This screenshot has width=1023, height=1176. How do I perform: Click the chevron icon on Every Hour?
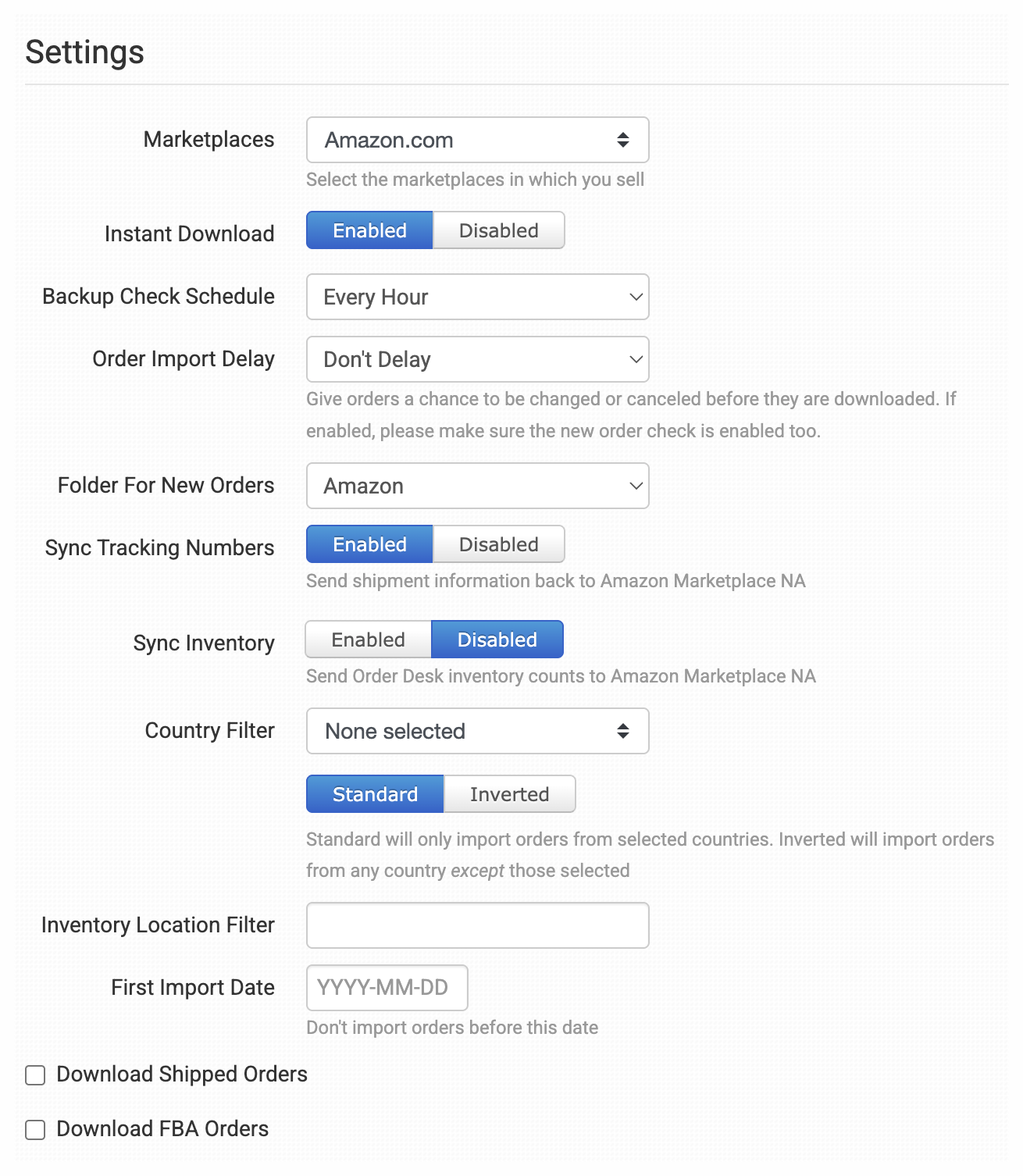point(636,297)
